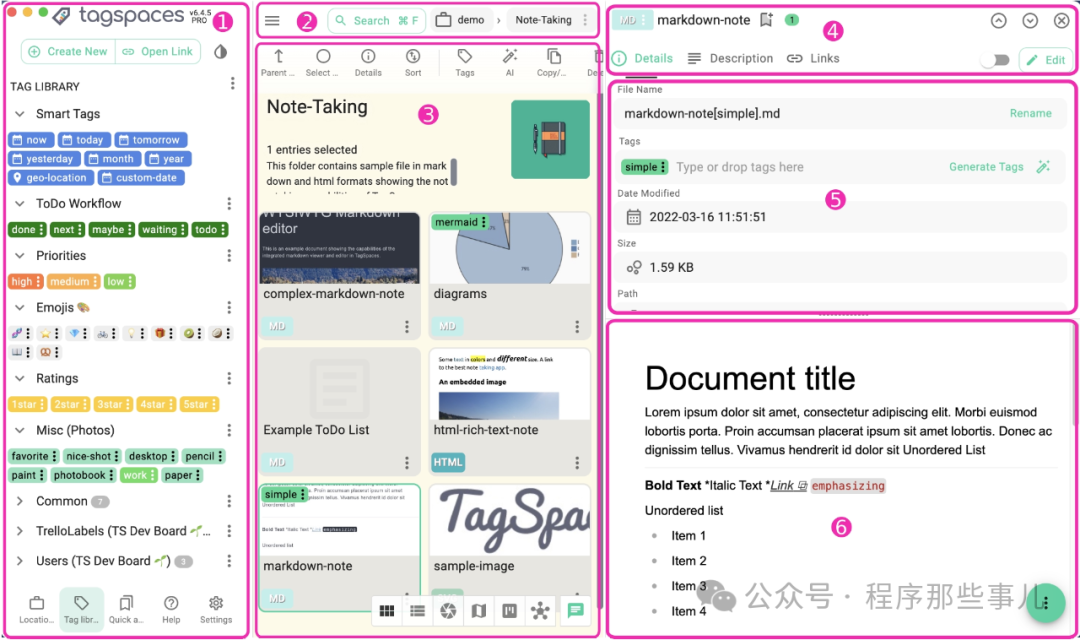
Task: Open the Quick access bottom tab
Action: 126,610
